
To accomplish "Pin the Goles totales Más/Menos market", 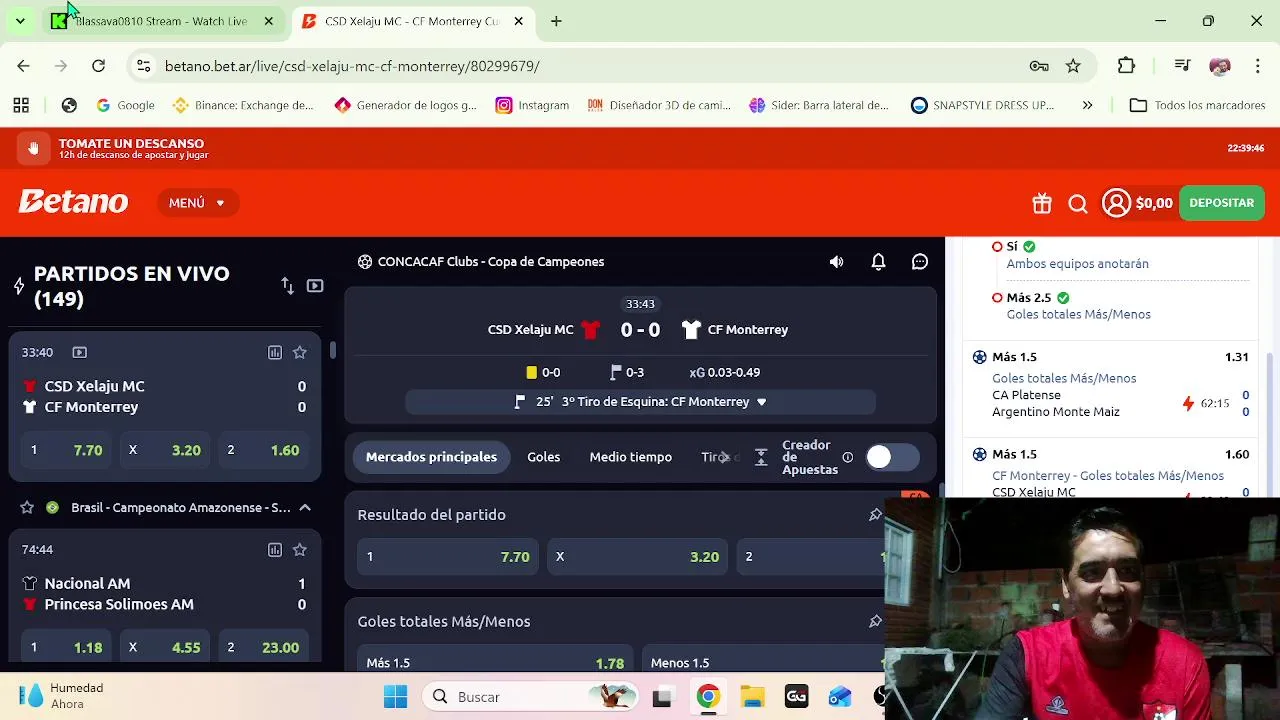I will pyautogui.click(x=875, y=621).
